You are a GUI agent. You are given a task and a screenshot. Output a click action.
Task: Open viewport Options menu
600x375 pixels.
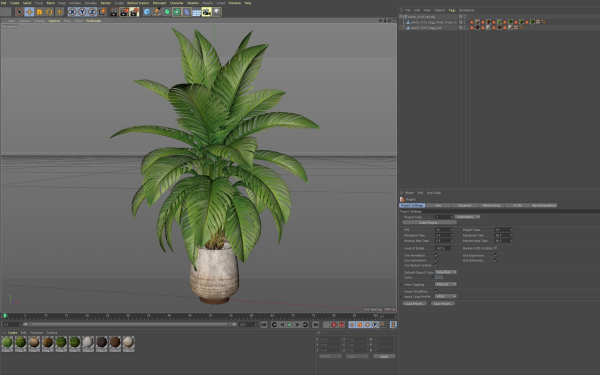click(54, 21)
